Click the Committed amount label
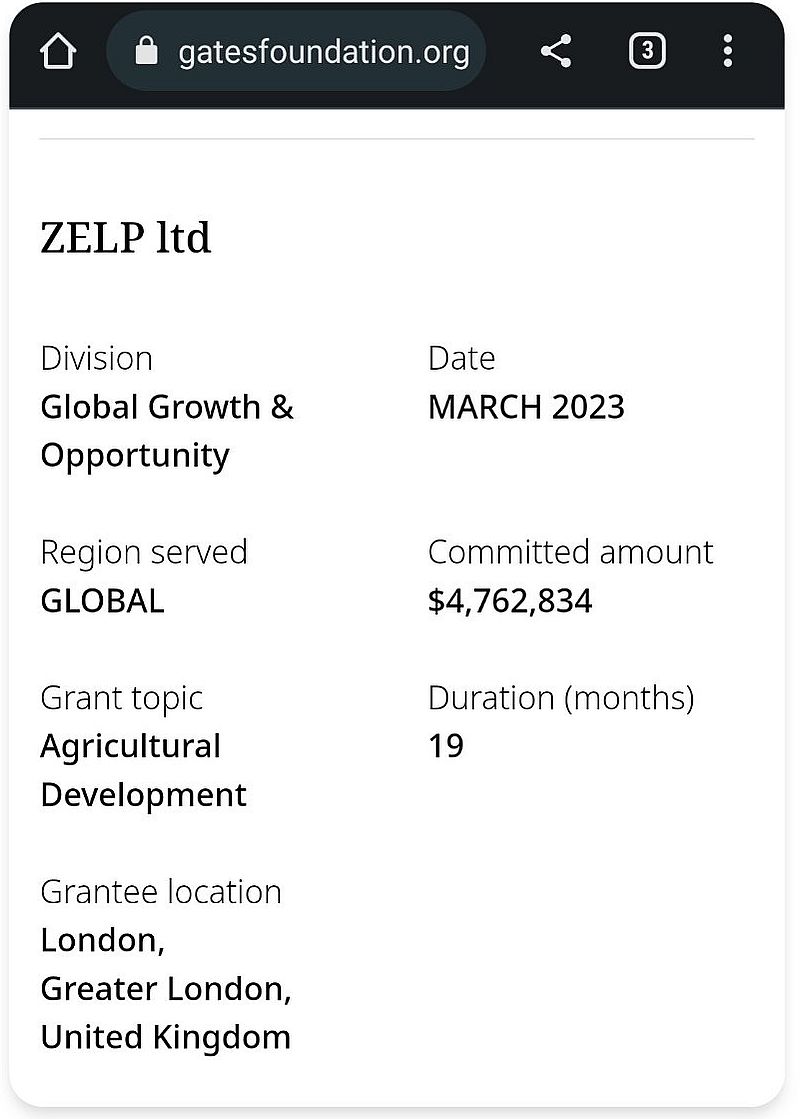800x1119 pixels. click(x=570, y=552)
